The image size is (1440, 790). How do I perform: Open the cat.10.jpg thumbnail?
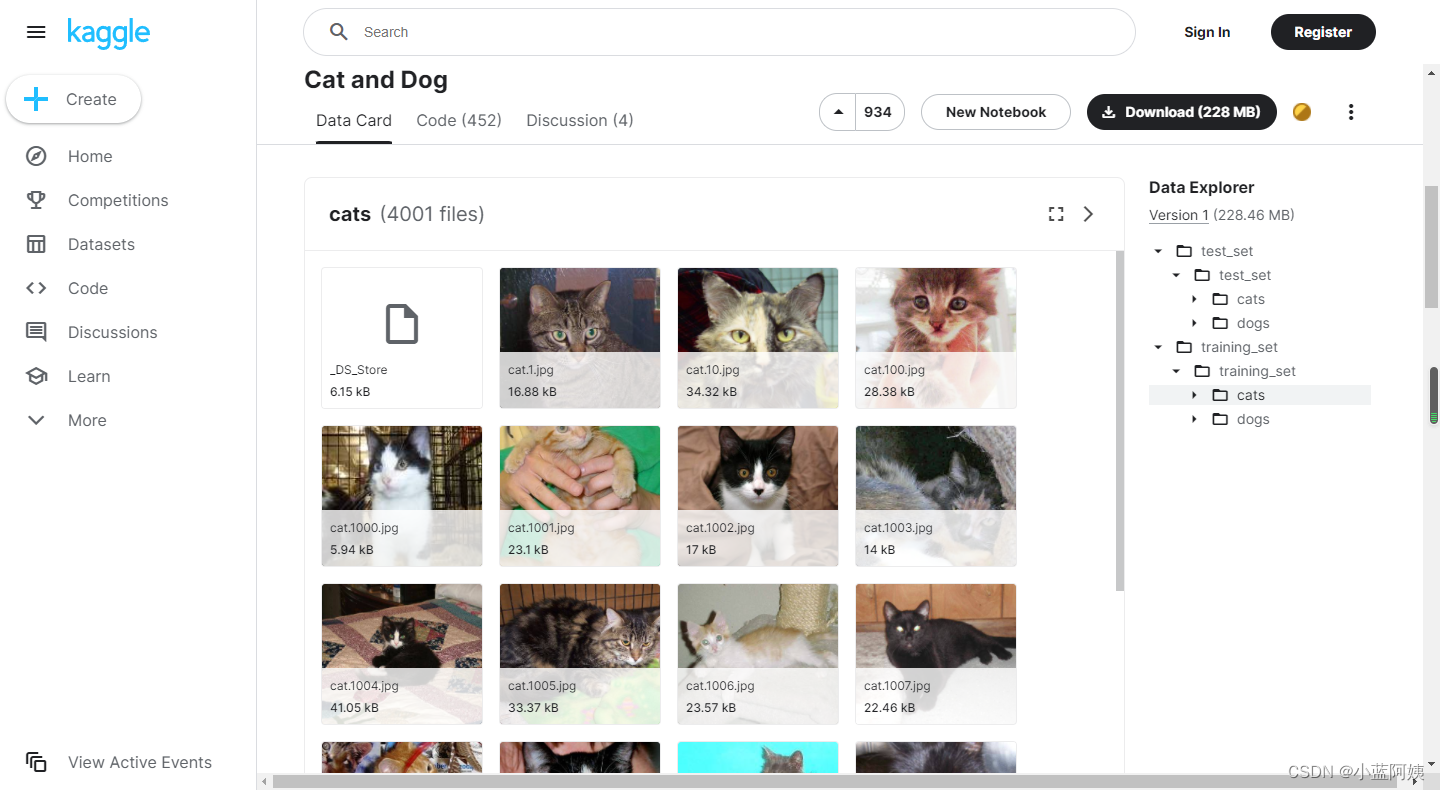758,338
